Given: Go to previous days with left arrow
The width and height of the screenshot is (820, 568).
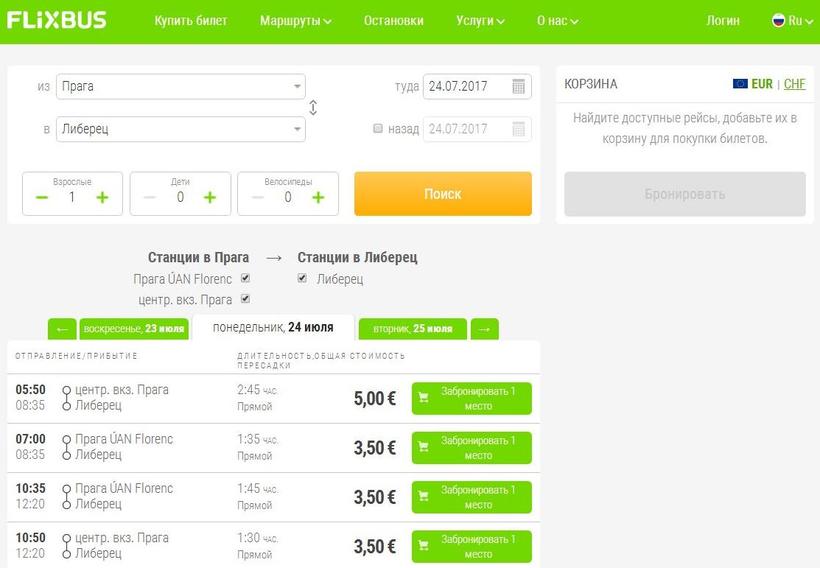Looking at the screenshot, I should (x=62, y=329).
